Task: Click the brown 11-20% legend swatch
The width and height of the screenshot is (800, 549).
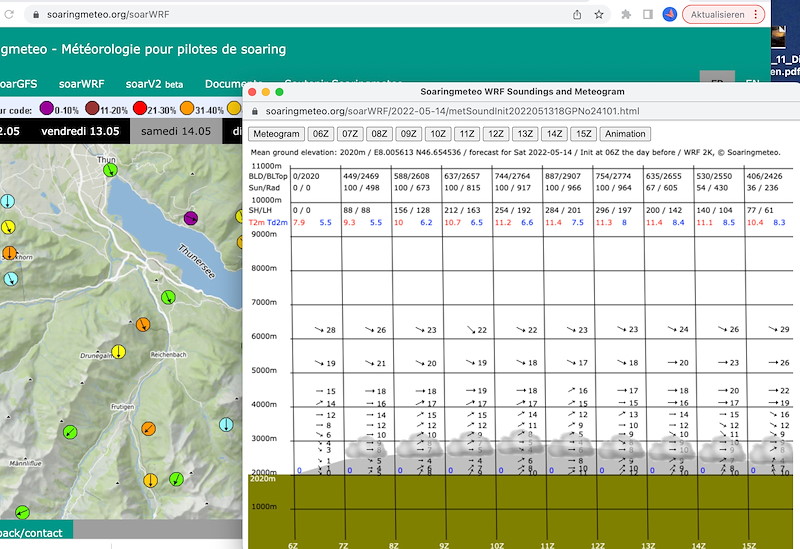Action: [x=92, y=108]
